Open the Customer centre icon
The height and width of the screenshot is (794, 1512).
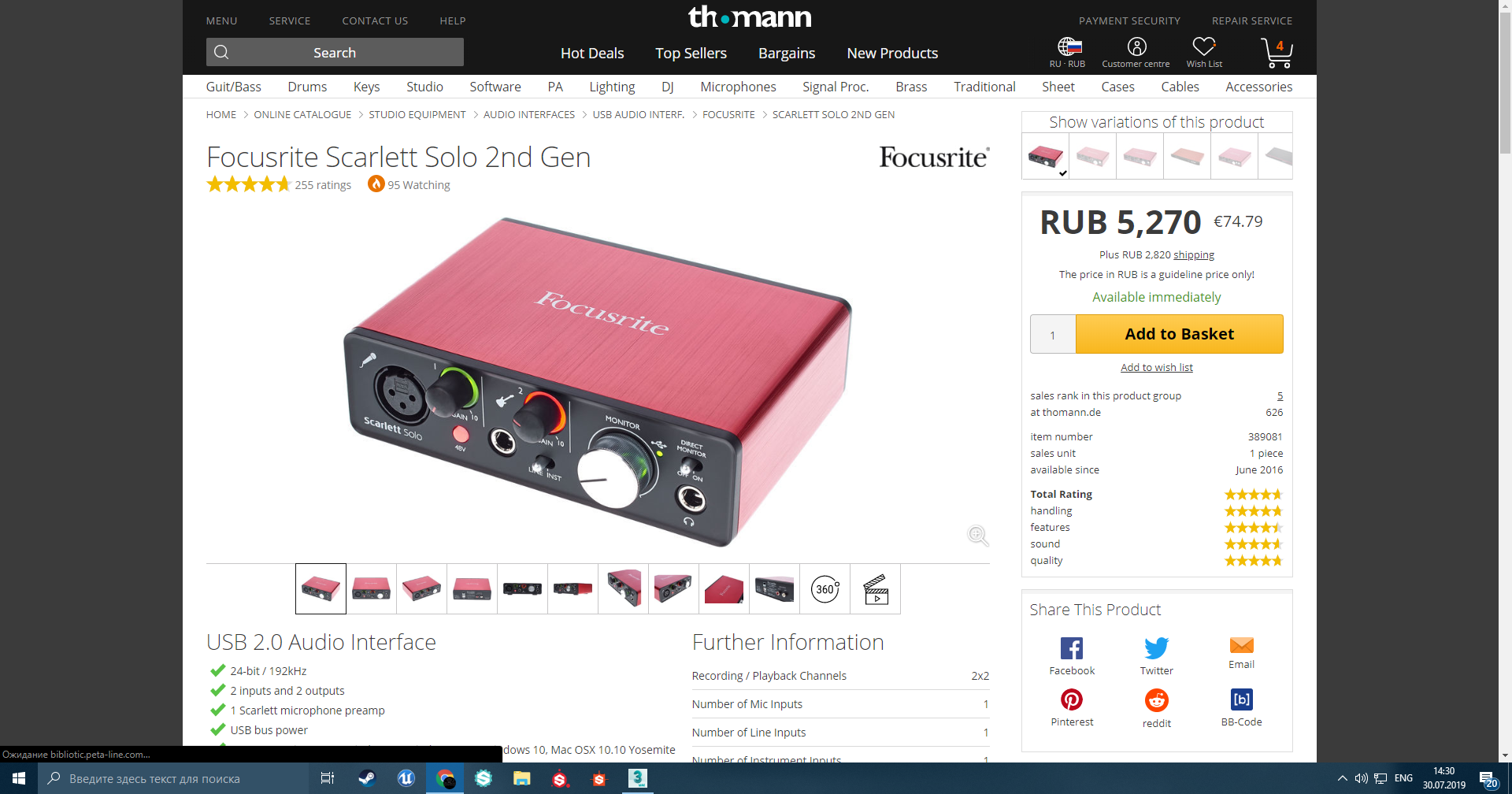tap(1136, 46)
